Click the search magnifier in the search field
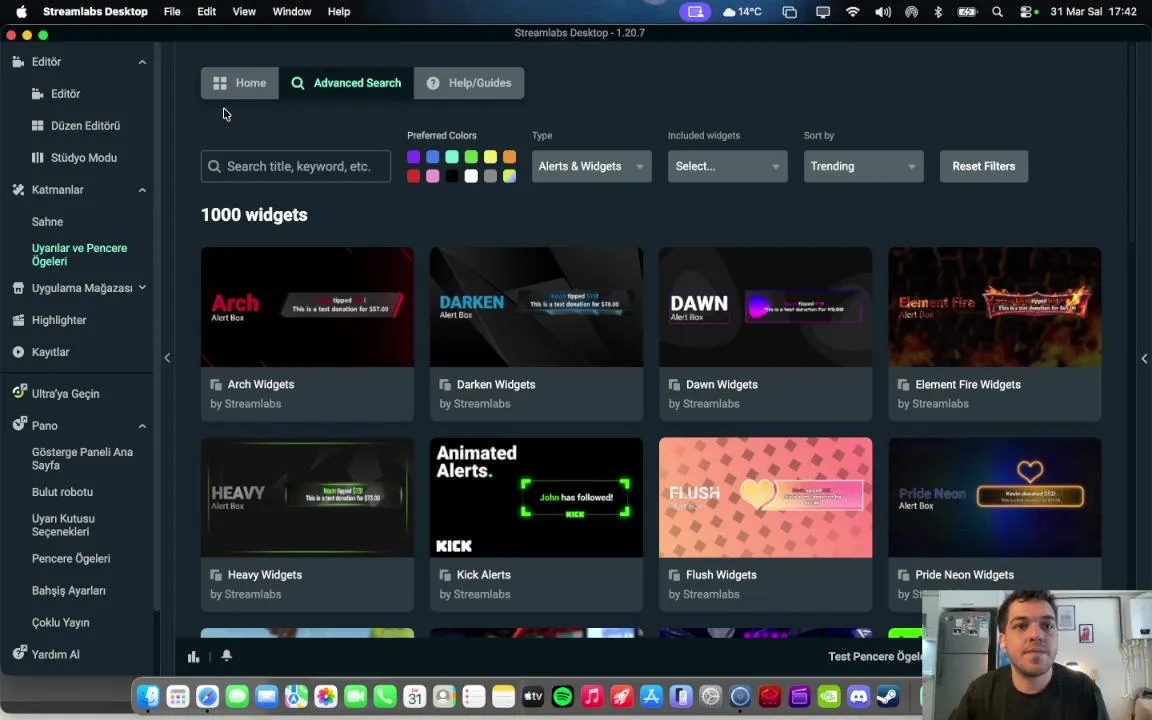The height and width of the screenshot is (720, 1152). pyautogui.click(x=214, y=167)
